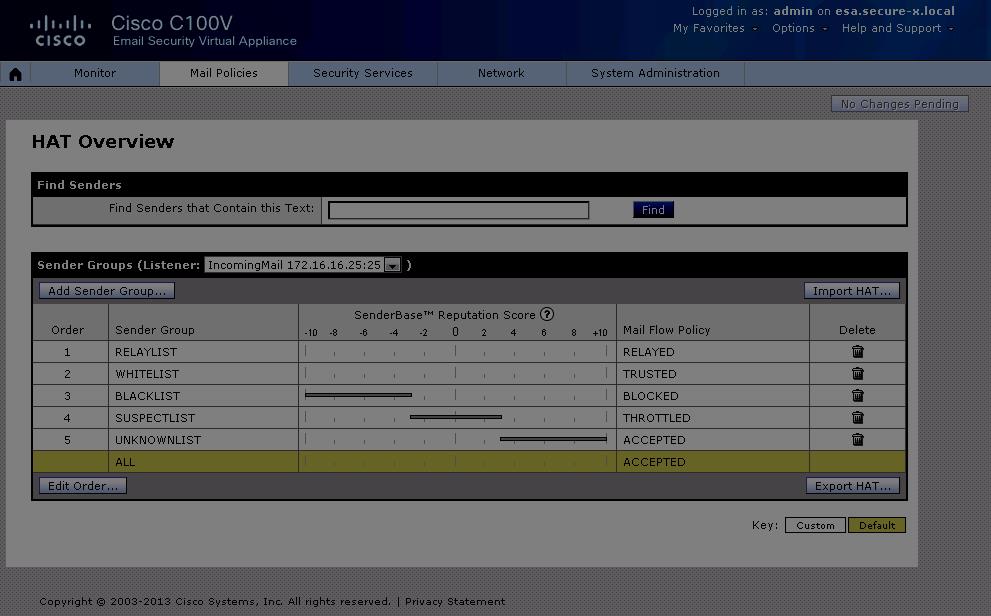The width and height of the screenshot is (991, 616).
Task: Go to the home page icon
Action: [15, 74]
